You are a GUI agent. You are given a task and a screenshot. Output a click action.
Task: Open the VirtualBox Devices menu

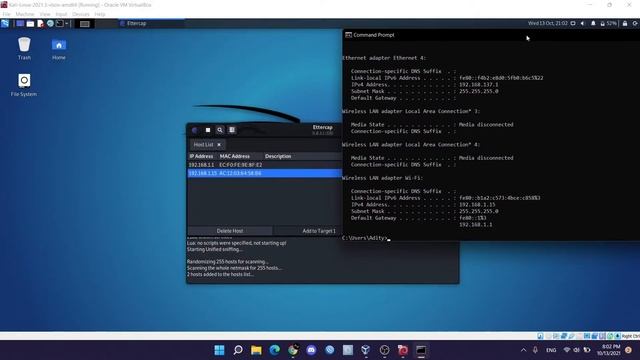(x=80, y=14)
